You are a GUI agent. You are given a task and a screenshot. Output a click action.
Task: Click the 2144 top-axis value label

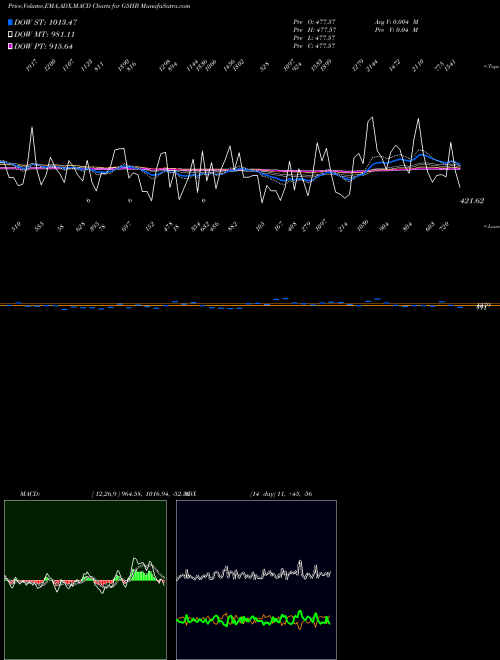372,66
